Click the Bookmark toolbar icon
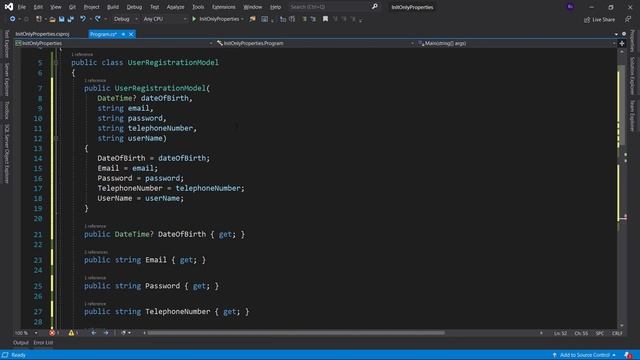This screenshot has height=360, width=640. click(x=325, y=19)
